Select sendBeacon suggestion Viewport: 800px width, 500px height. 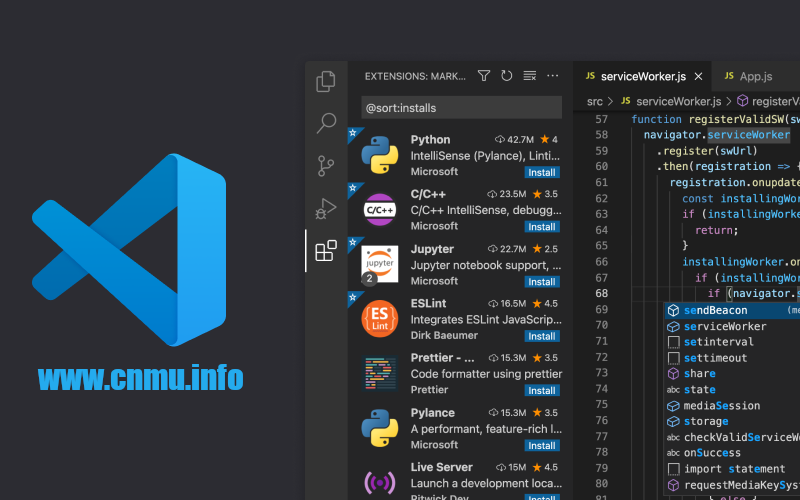click(x=732, y=310)
